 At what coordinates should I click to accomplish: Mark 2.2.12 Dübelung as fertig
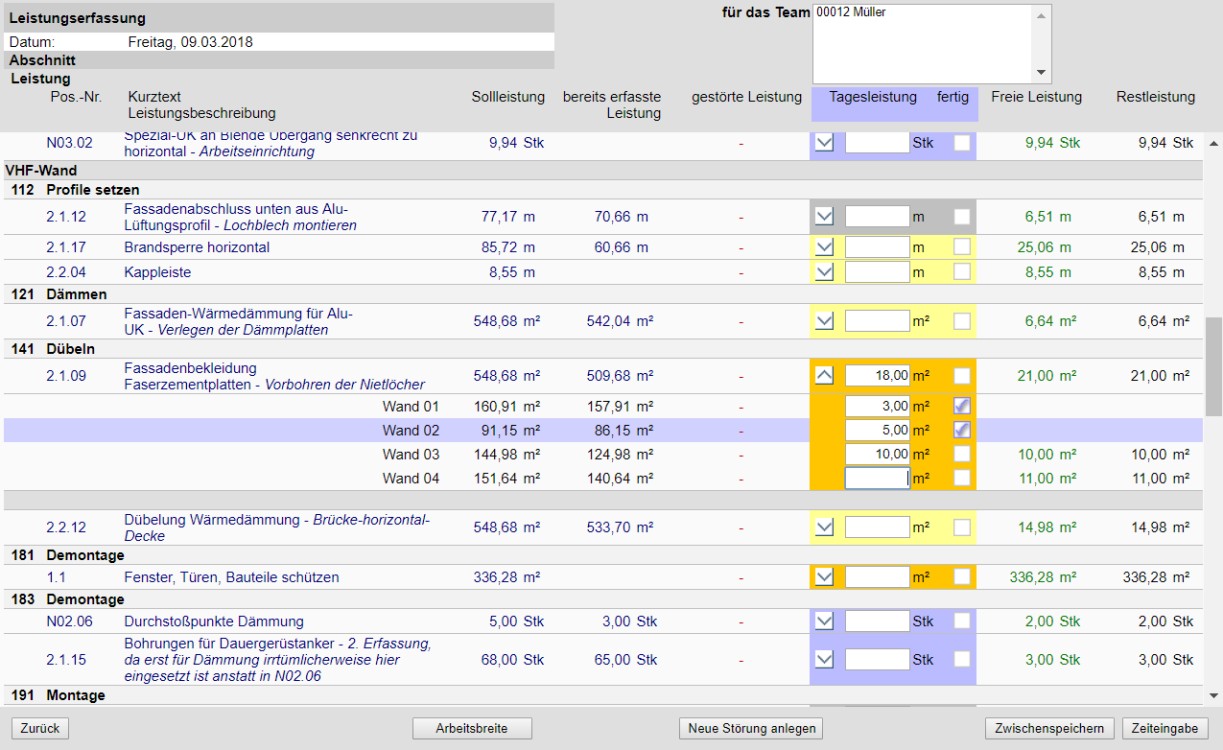click(x=962, y=527)
